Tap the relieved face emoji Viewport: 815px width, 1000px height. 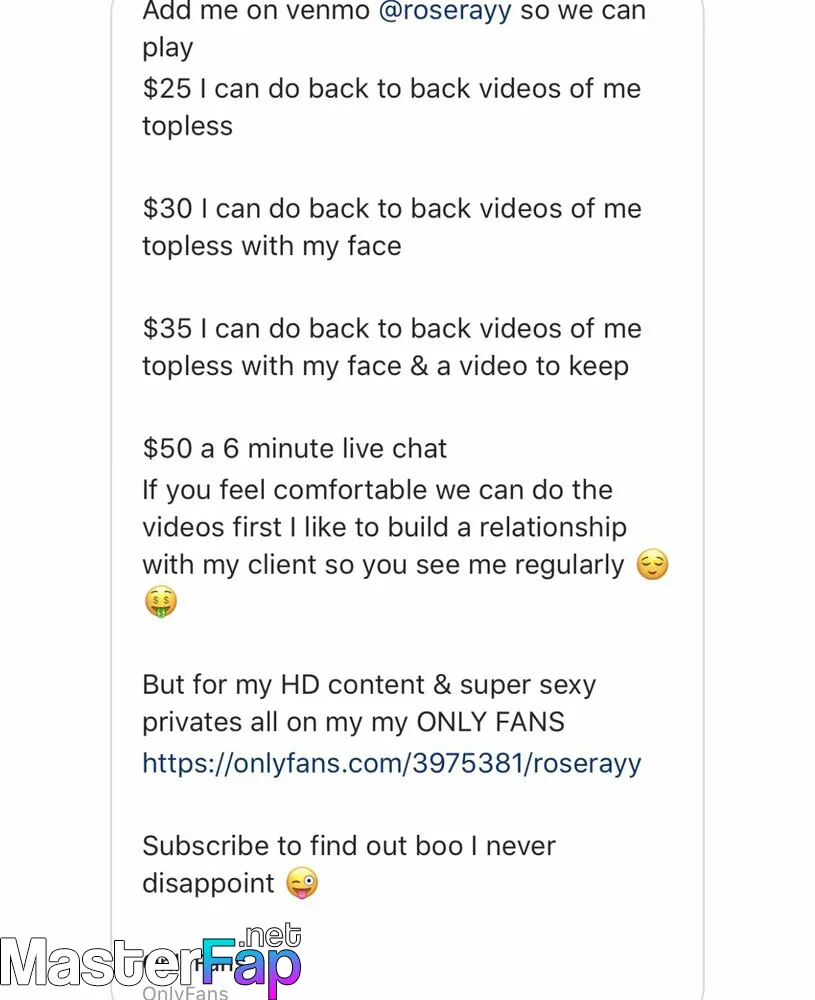[x=652, y=564]
